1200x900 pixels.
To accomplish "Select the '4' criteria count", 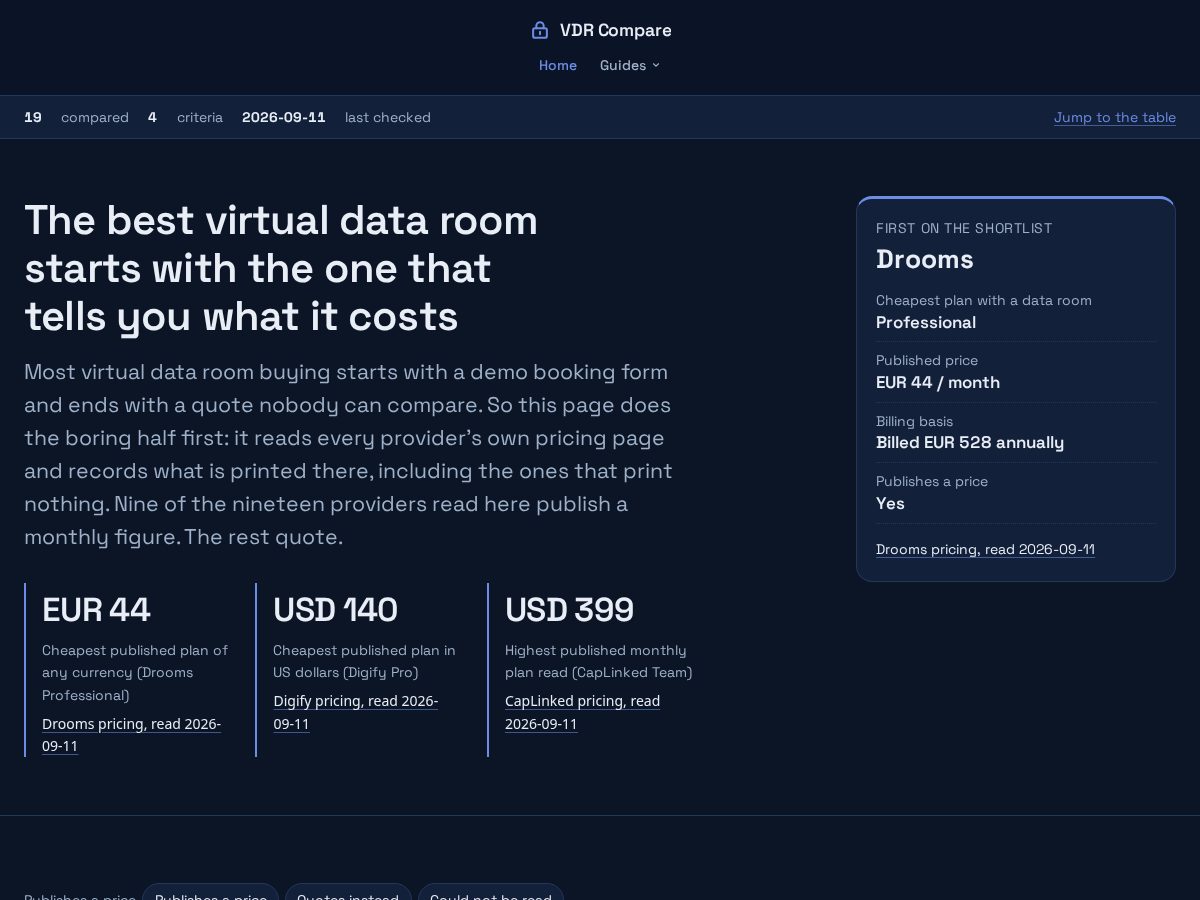I will (152, 117).
